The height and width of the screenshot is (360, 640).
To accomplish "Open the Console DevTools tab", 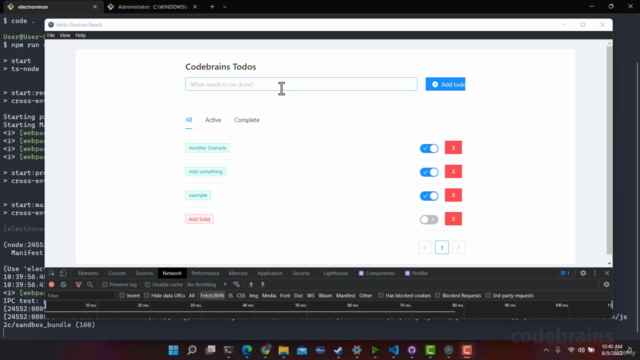I will 117,273.
